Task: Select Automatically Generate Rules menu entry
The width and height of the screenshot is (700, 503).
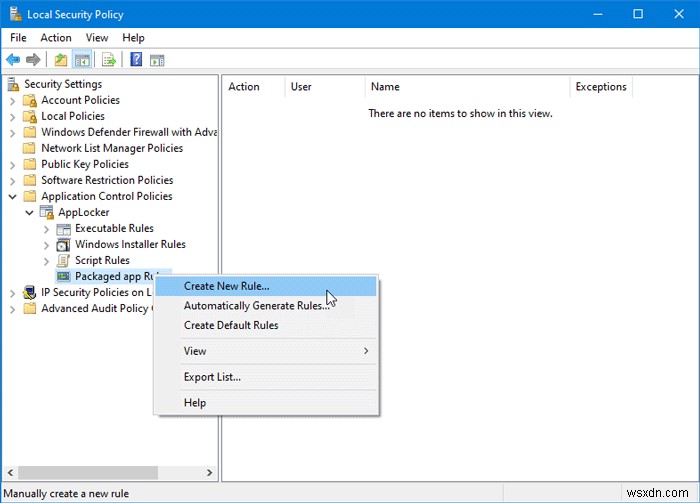Action: 256,306
